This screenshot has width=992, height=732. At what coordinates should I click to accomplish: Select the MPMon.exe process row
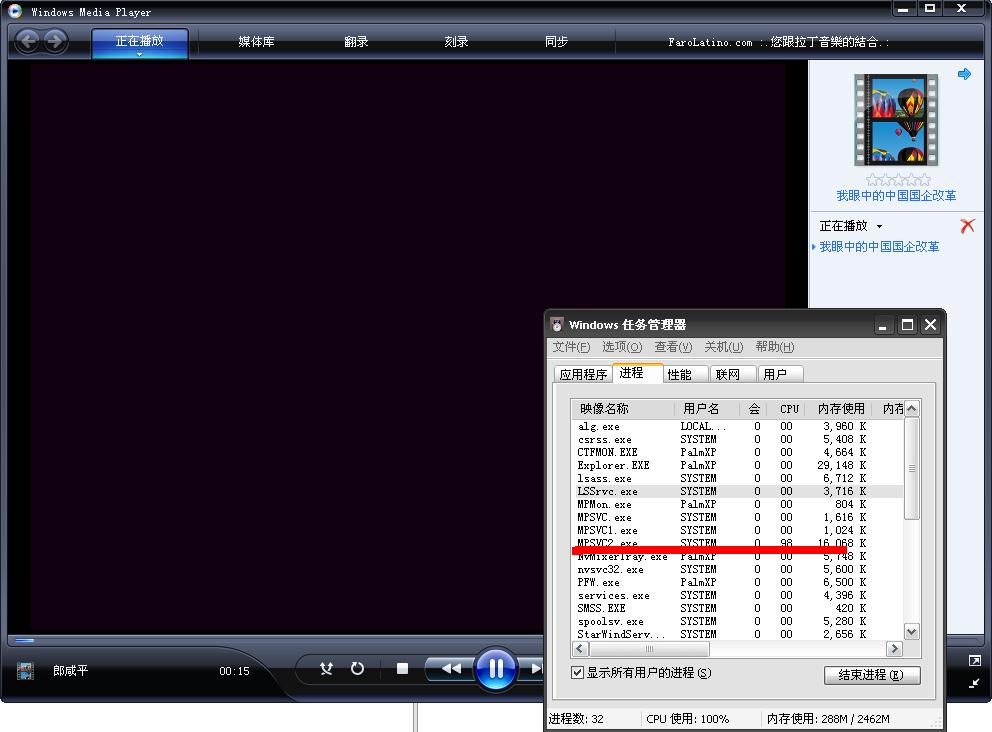pyautogui.click(x=737, y=504)
